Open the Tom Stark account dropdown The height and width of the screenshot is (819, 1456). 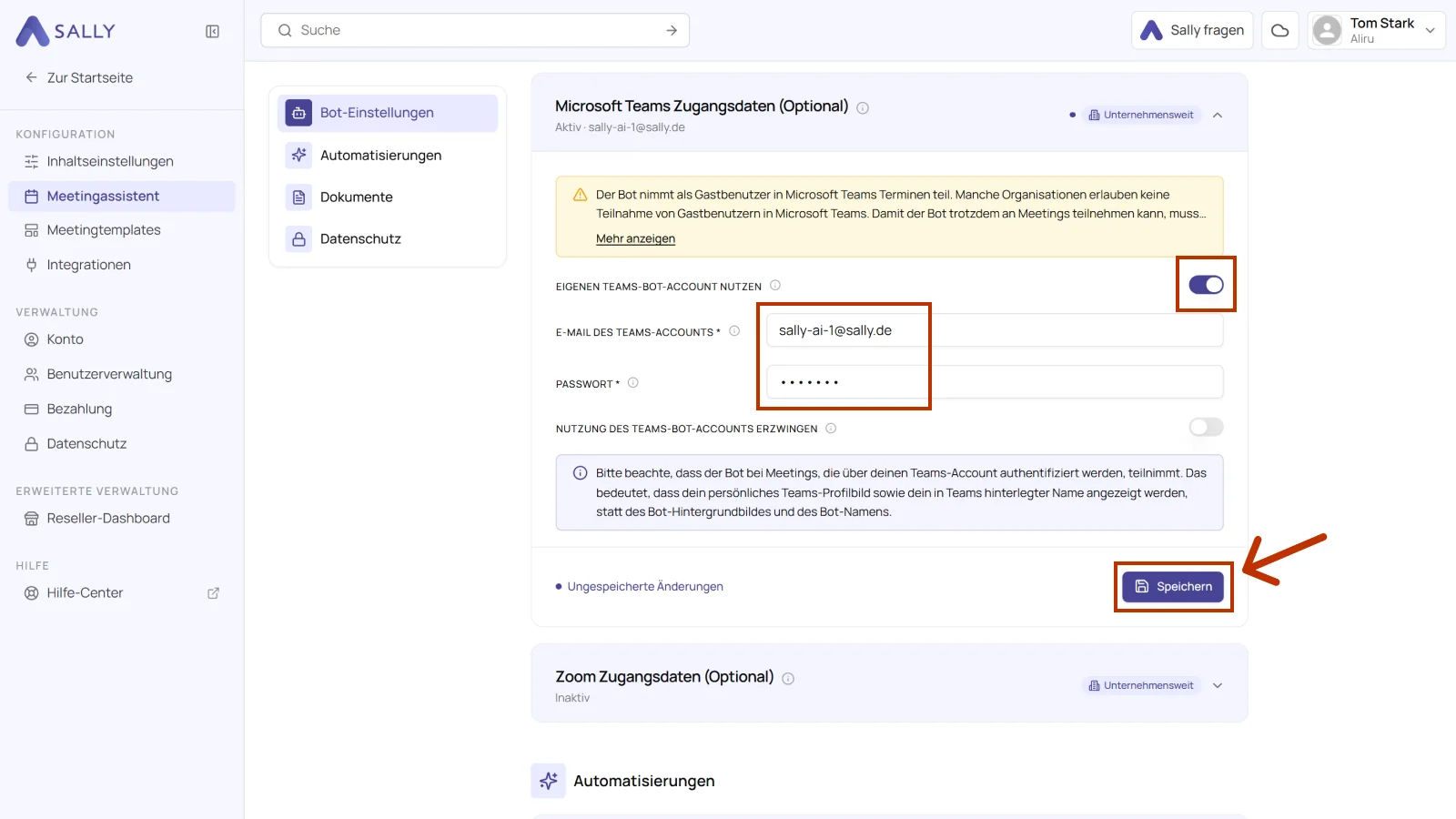click(x=1430, y=30)
